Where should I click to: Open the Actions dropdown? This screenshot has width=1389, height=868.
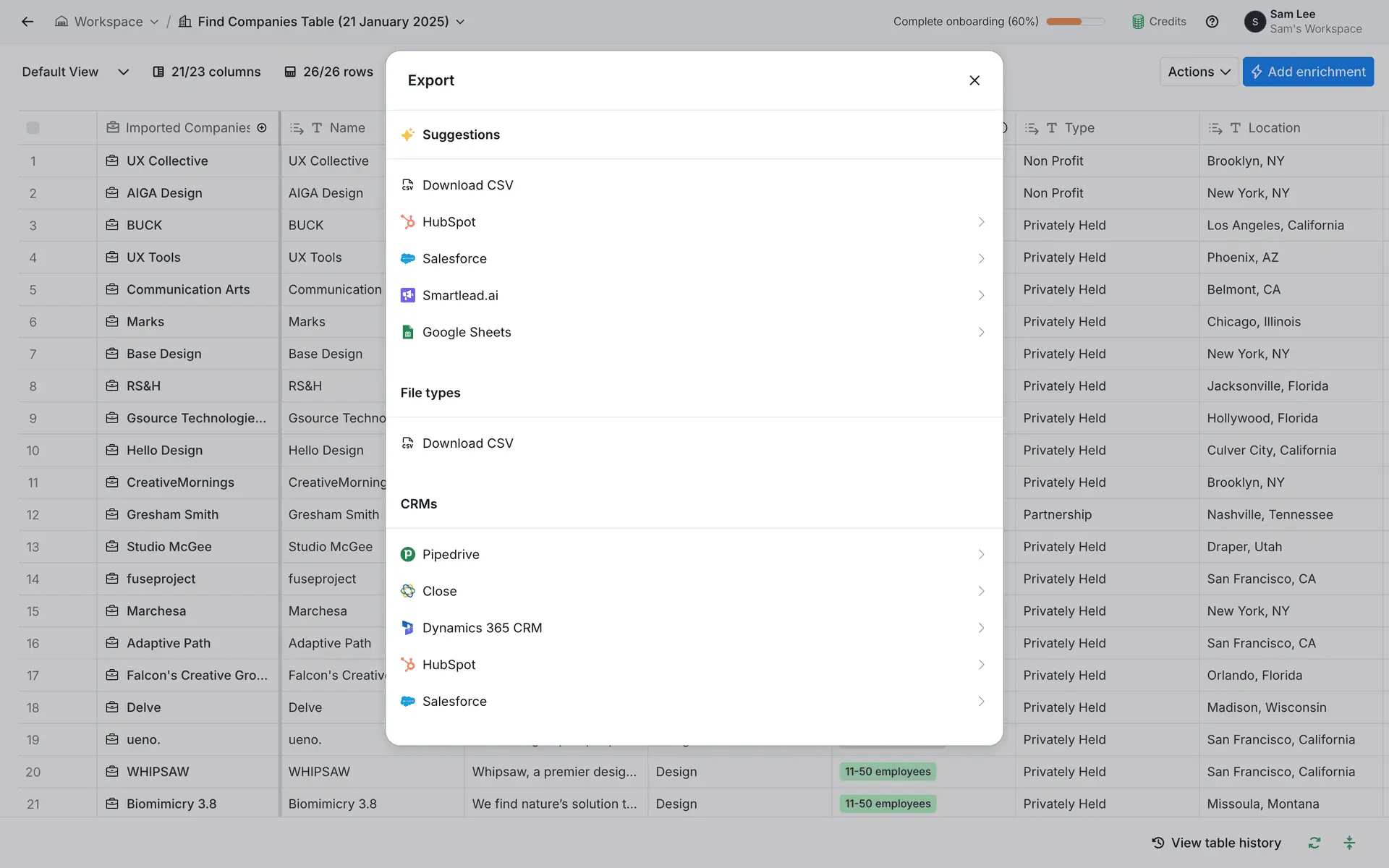coord(1199,72)
